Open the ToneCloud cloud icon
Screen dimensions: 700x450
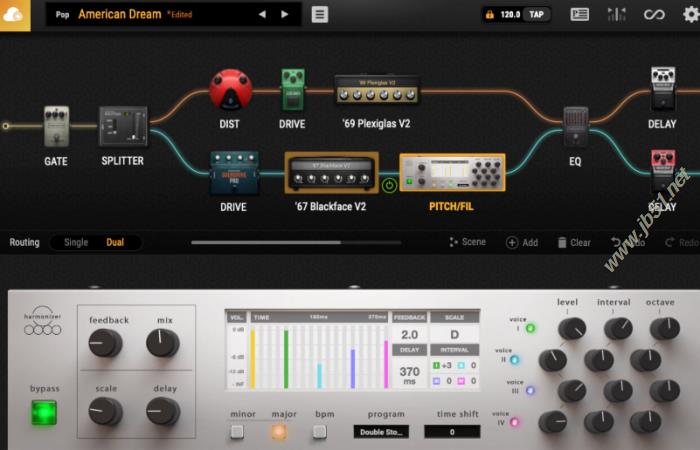click(x=15, y=15)
